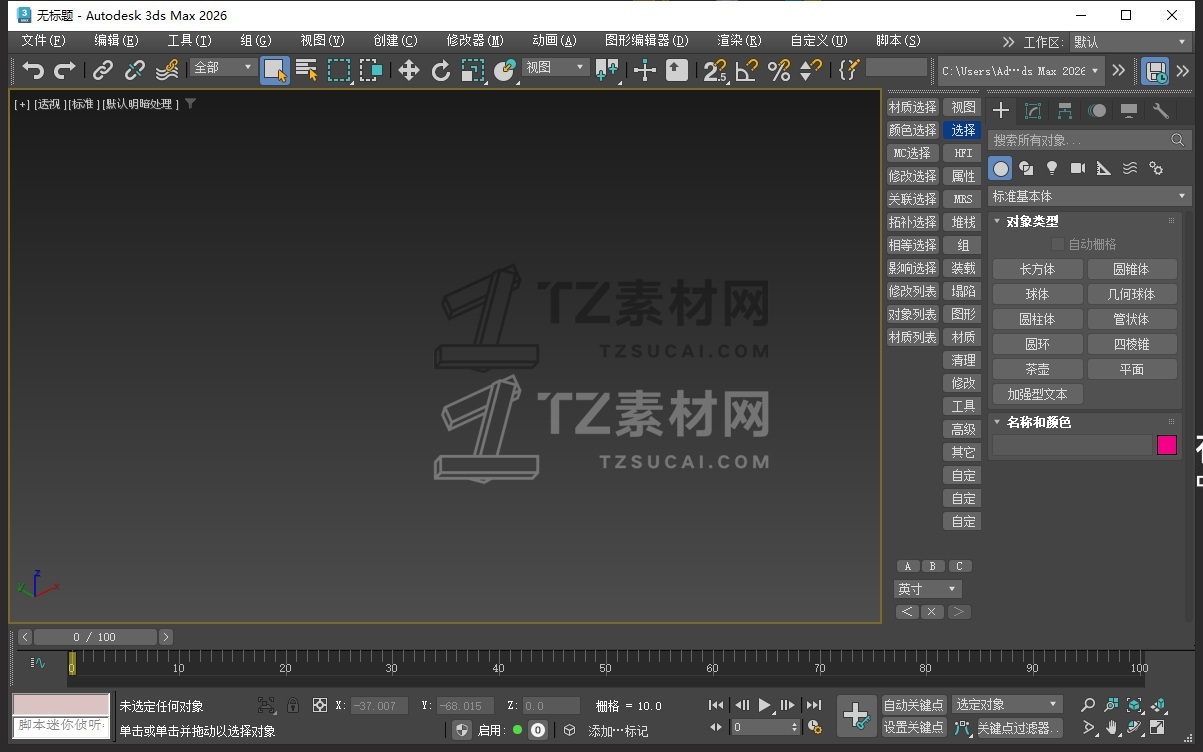Screen dimensions: 1203x752
Task: Switch to the Motion command panel tab
Action: tap(1097, 110)
